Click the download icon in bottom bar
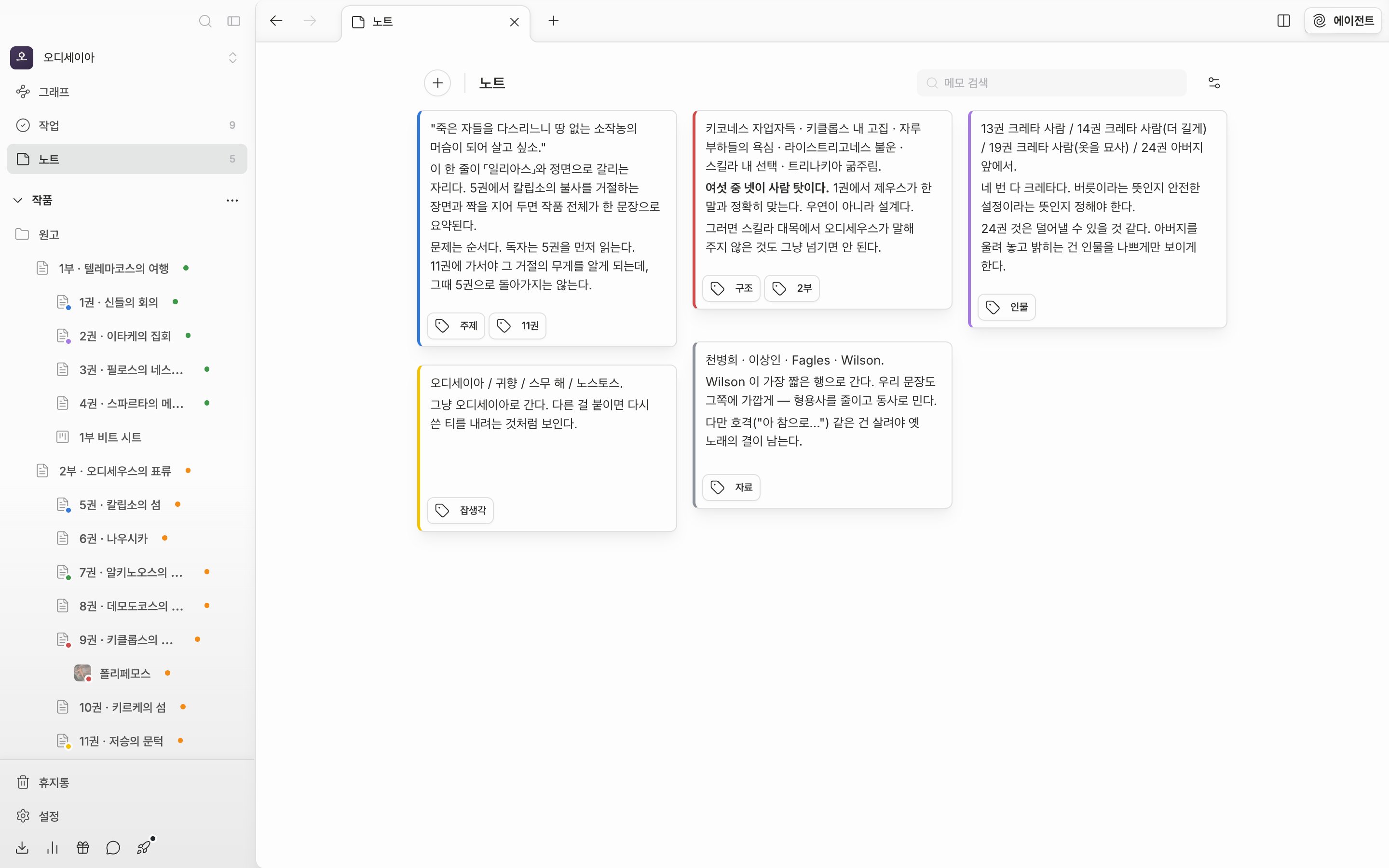The width and height of the screenshot is (1389, 868). point(22,848)
